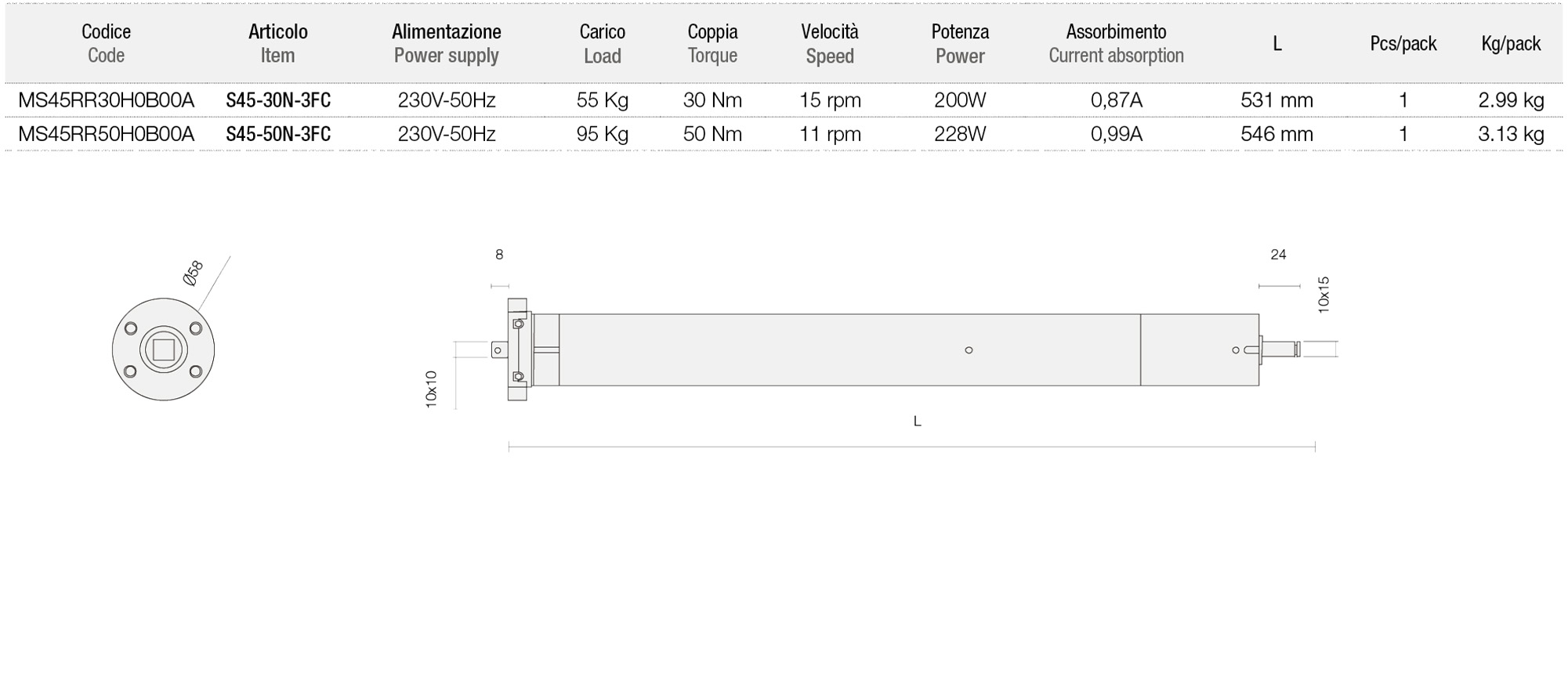This screenshot has width=1568, height=688.
Task: Click the L dimension label under motor
Action: pos(917,422)
